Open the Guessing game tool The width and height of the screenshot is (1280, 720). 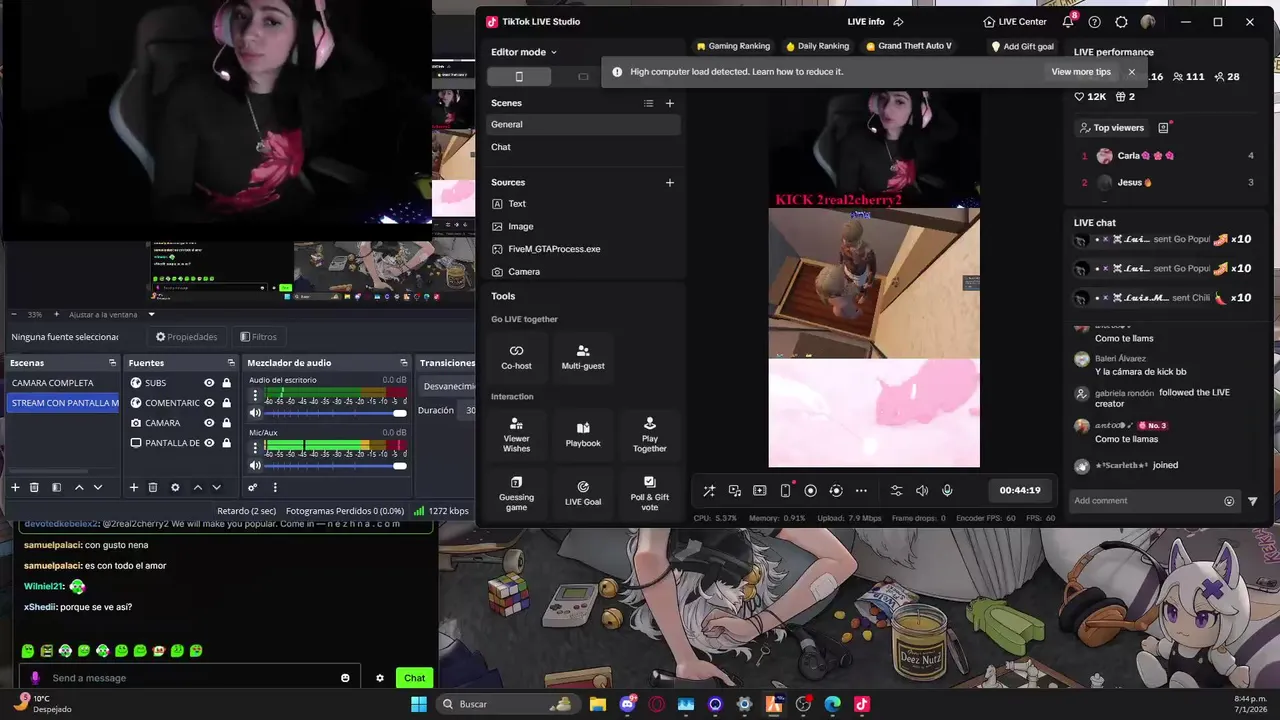pos(516,494)
